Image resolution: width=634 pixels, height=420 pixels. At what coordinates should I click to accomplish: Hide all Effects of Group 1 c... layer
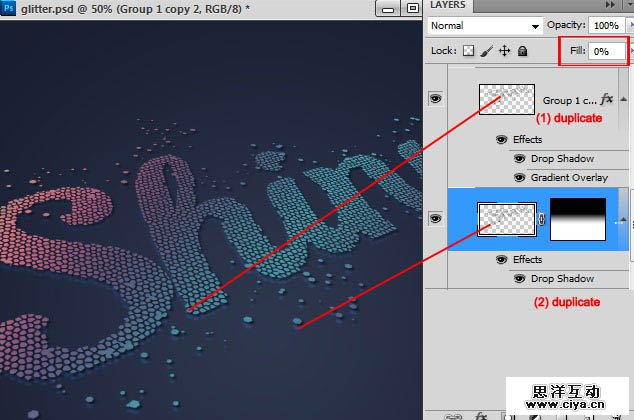click(x=501, y=139)
